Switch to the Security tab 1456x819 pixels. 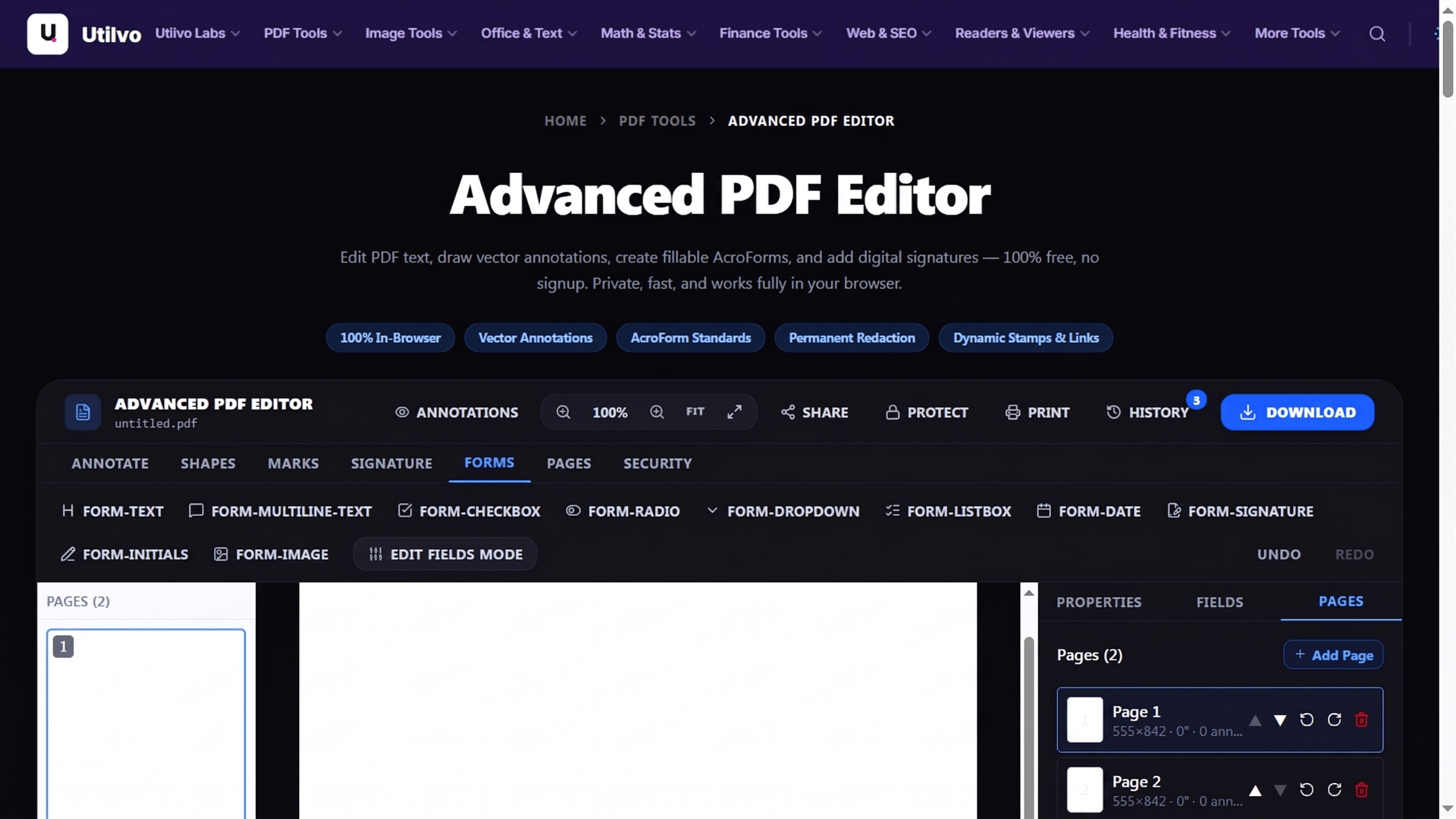point(658,463)
